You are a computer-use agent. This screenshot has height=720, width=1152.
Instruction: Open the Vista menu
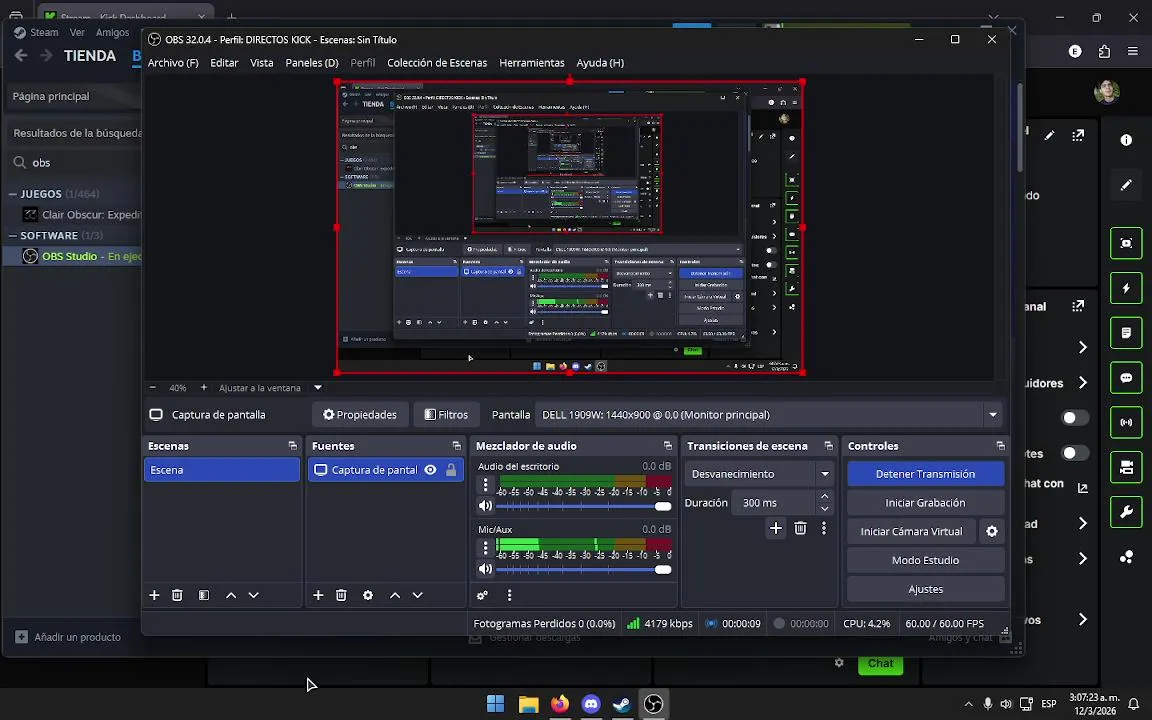tap(262, 63)
